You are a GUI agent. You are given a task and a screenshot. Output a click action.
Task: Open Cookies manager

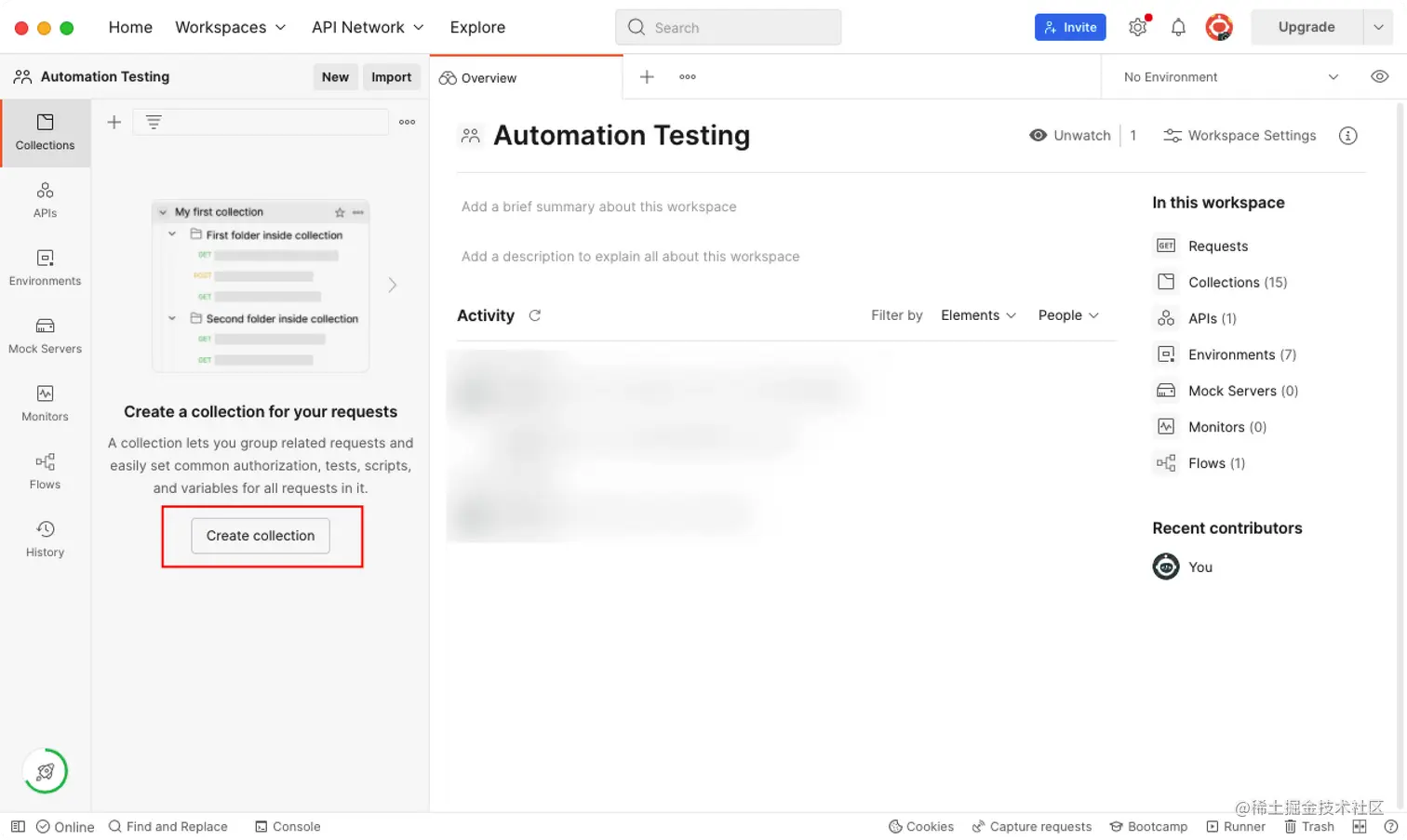tap(921, 826)
